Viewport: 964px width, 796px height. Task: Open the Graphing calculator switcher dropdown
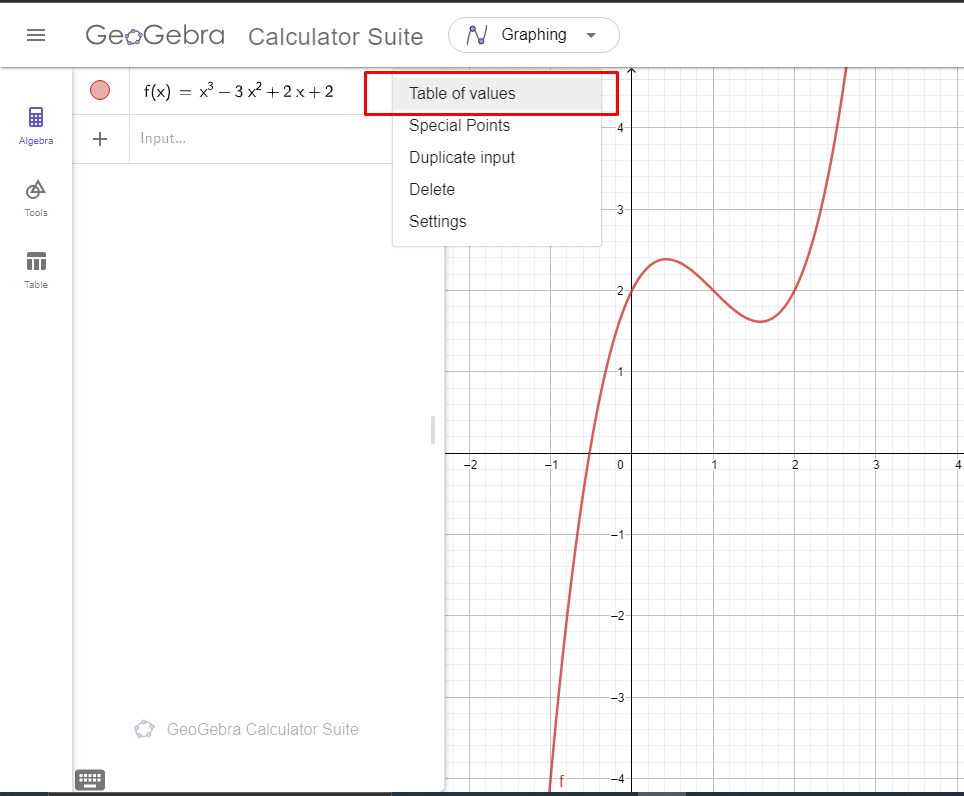(x=533, y=35)
